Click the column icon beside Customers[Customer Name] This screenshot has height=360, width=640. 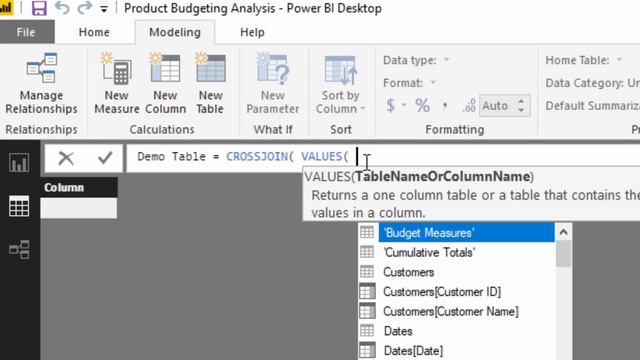(x=367, y=311)
